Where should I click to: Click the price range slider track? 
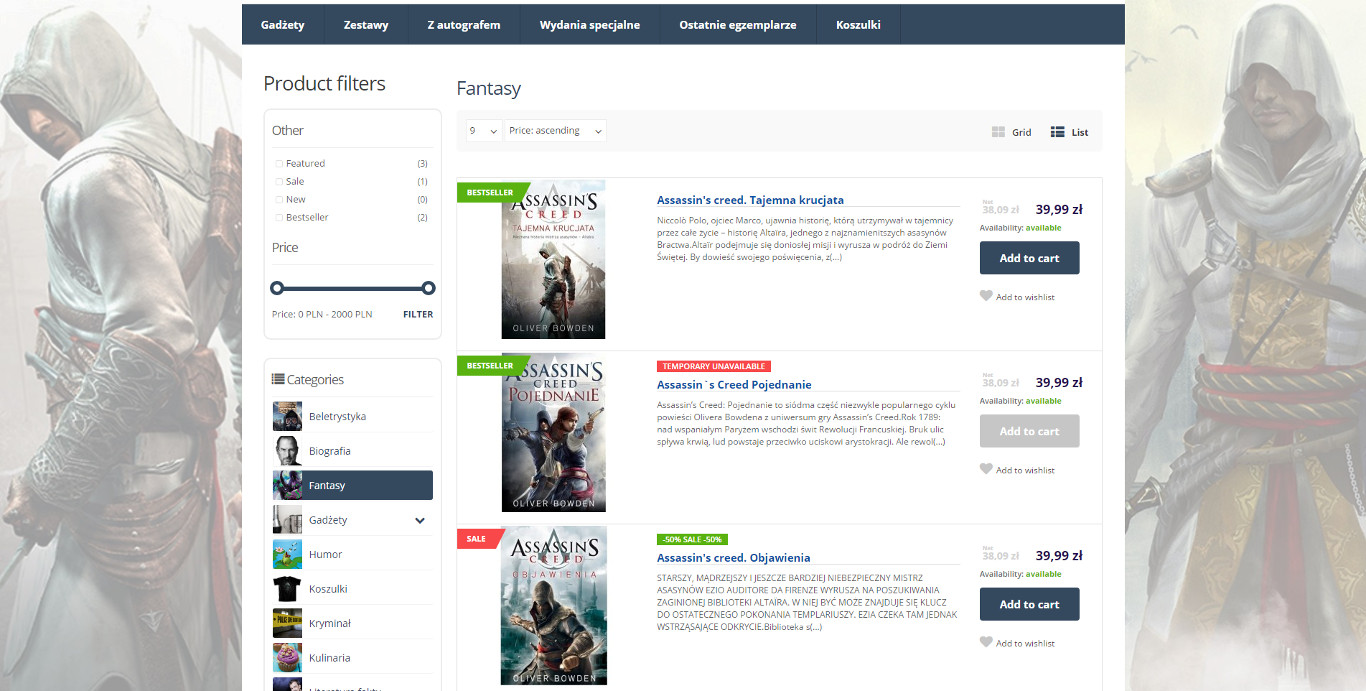353,288
